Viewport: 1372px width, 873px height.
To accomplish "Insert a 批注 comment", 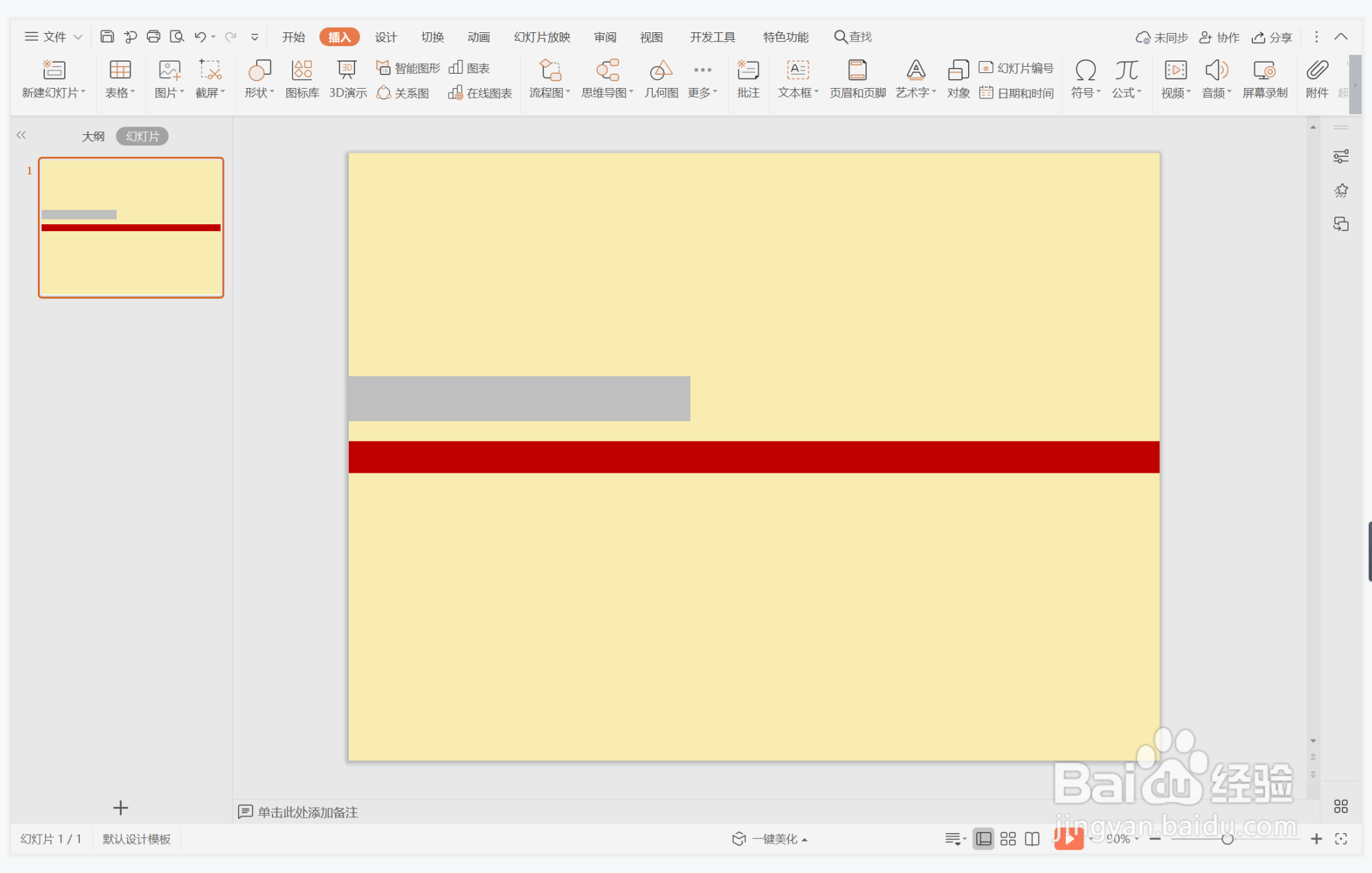I will point(748,78).
